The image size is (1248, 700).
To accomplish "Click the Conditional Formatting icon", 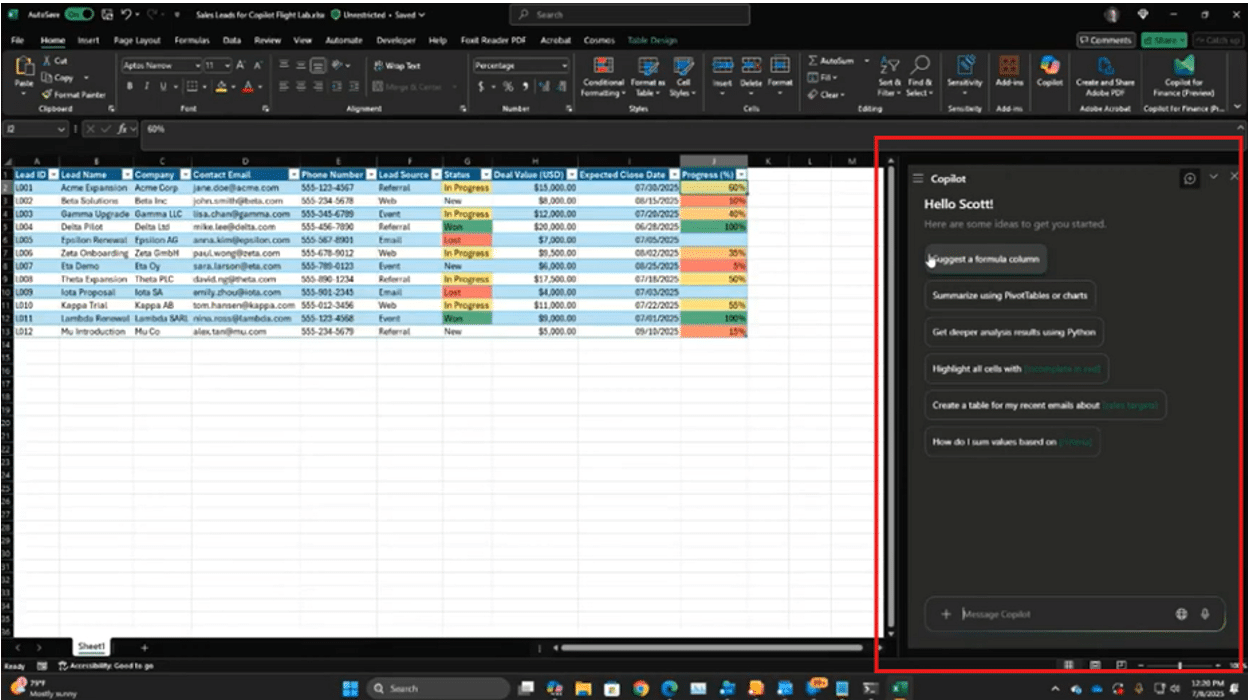I will 604,66.
